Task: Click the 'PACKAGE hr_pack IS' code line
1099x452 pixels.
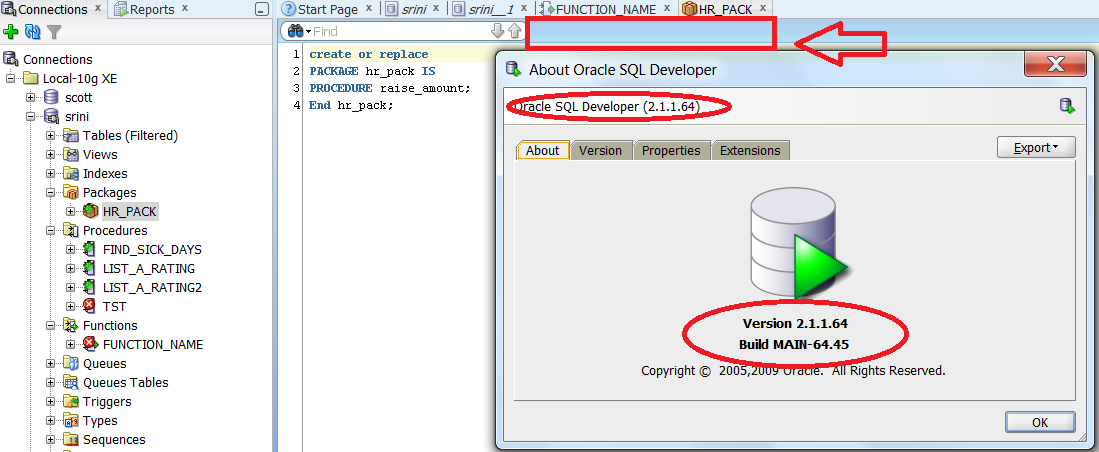Action: (372, 71)
